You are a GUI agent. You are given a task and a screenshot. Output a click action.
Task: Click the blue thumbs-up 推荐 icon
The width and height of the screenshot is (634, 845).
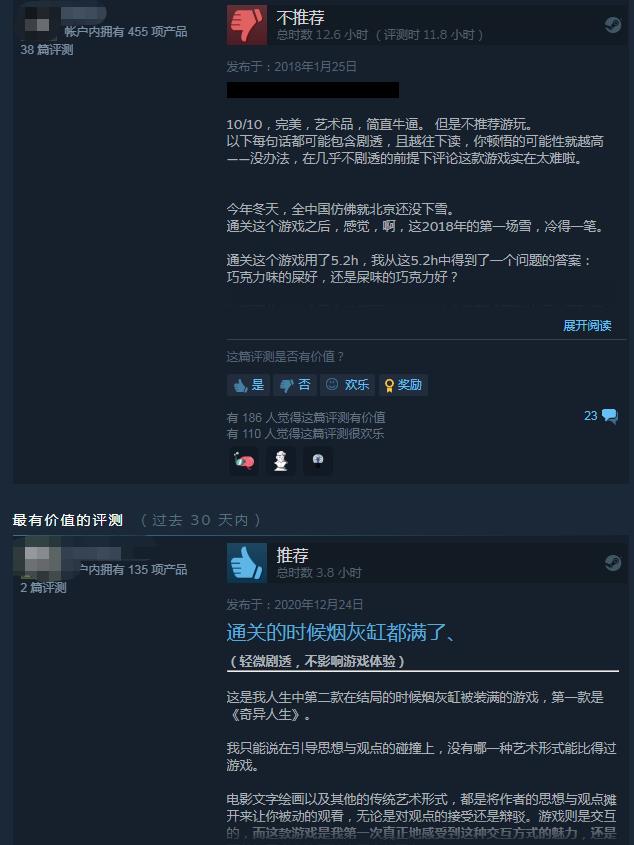pyautogui.click(x=246, y=563)
